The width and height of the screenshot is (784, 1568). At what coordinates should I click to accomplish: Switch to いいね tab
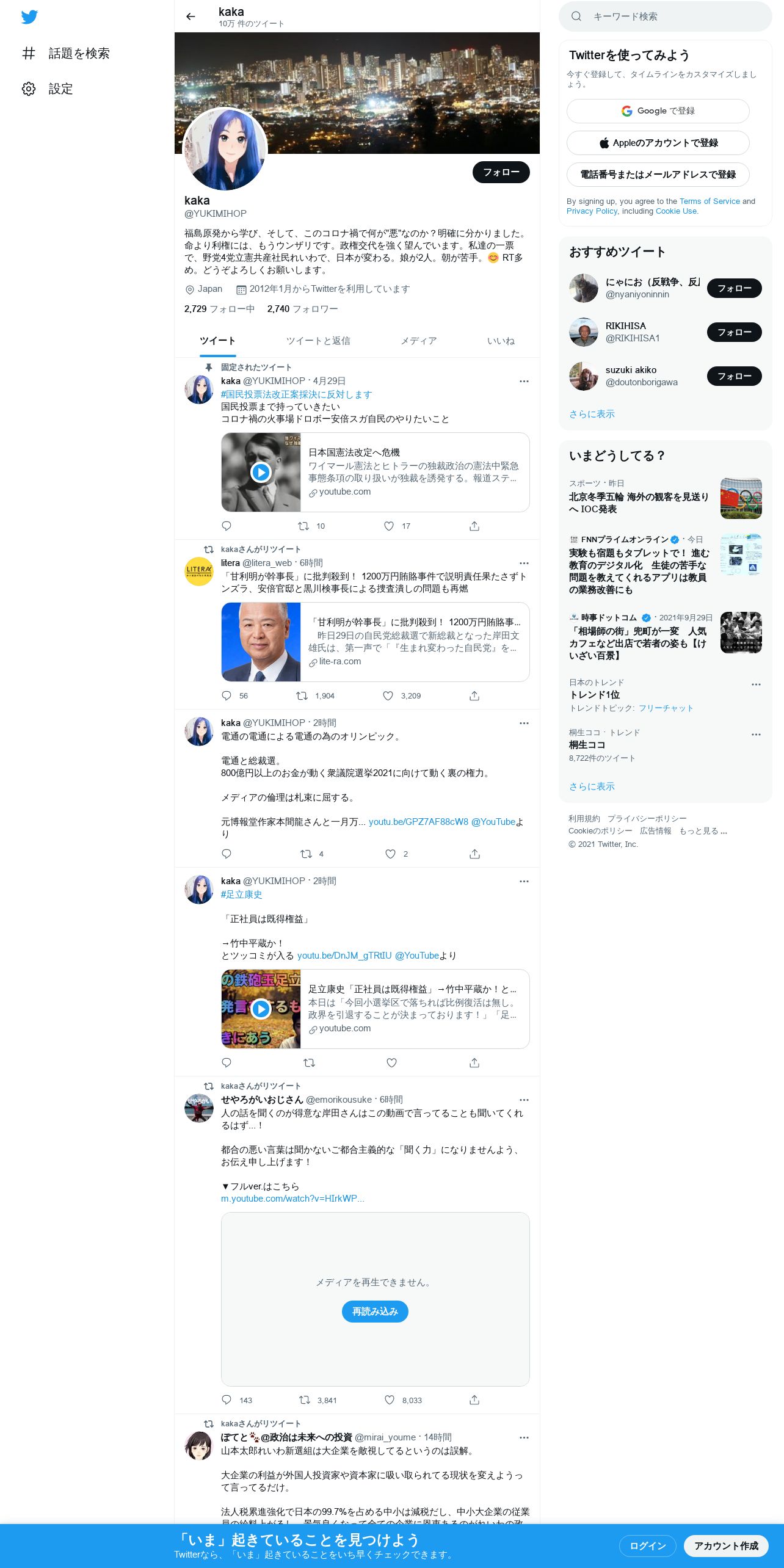[501, 341]
